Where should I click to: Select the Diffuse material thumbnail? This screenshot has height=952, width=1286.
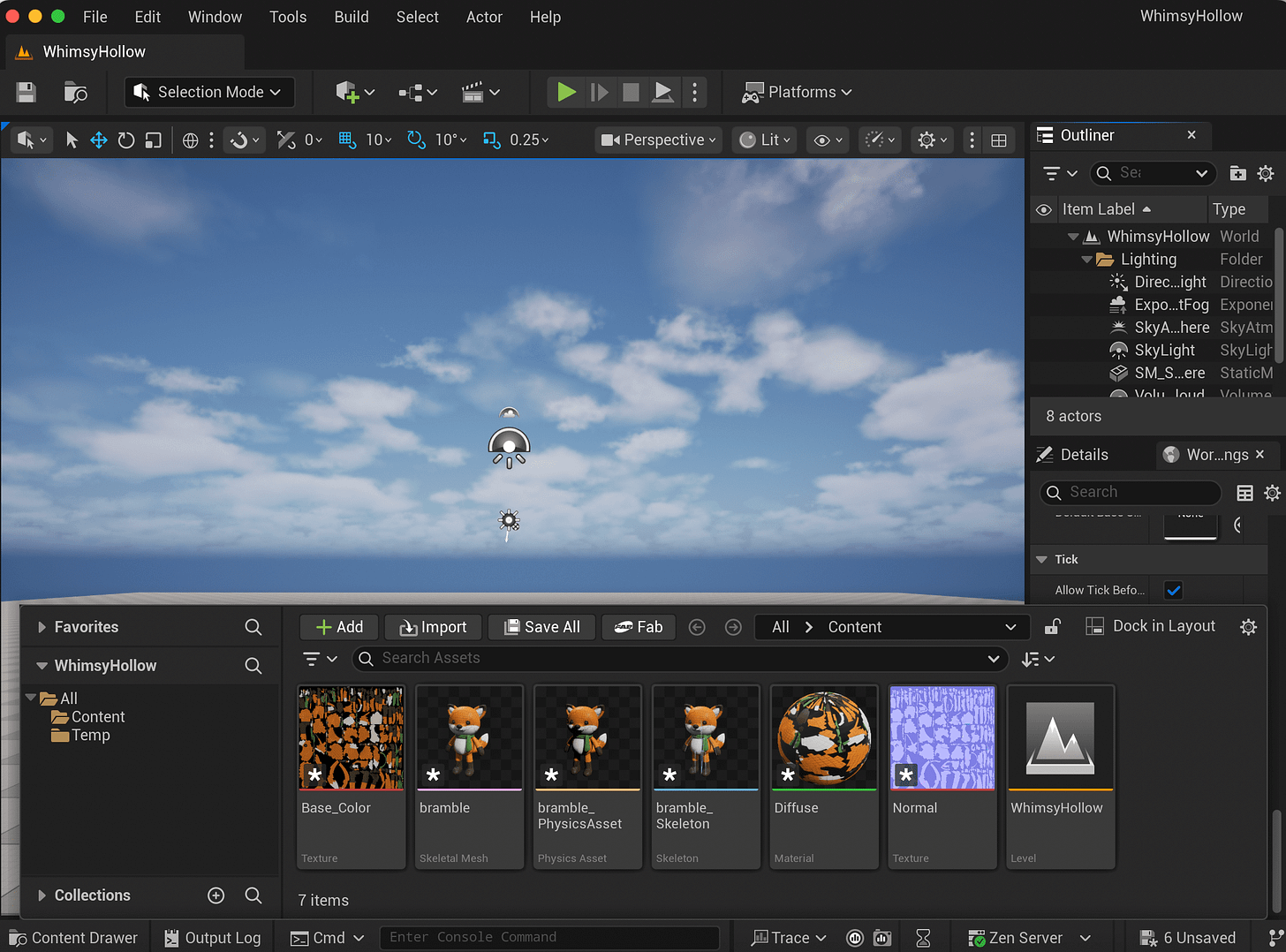(x=824, y=738)
